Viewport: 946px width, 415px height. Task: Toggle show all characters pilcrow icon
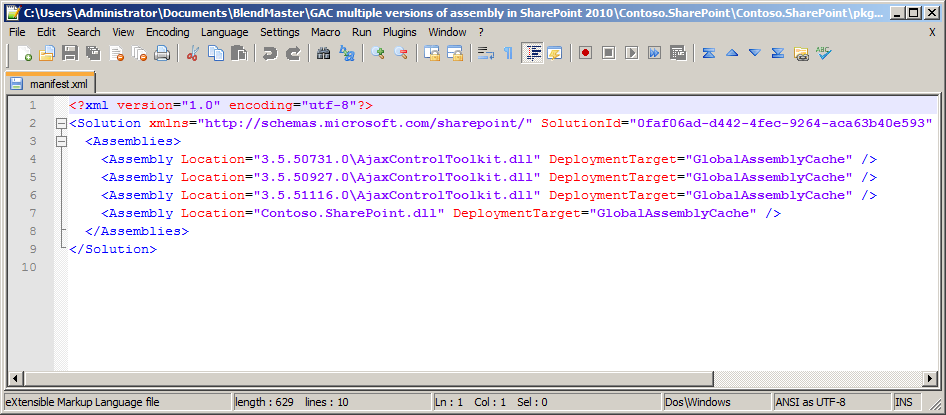point(509,54)
